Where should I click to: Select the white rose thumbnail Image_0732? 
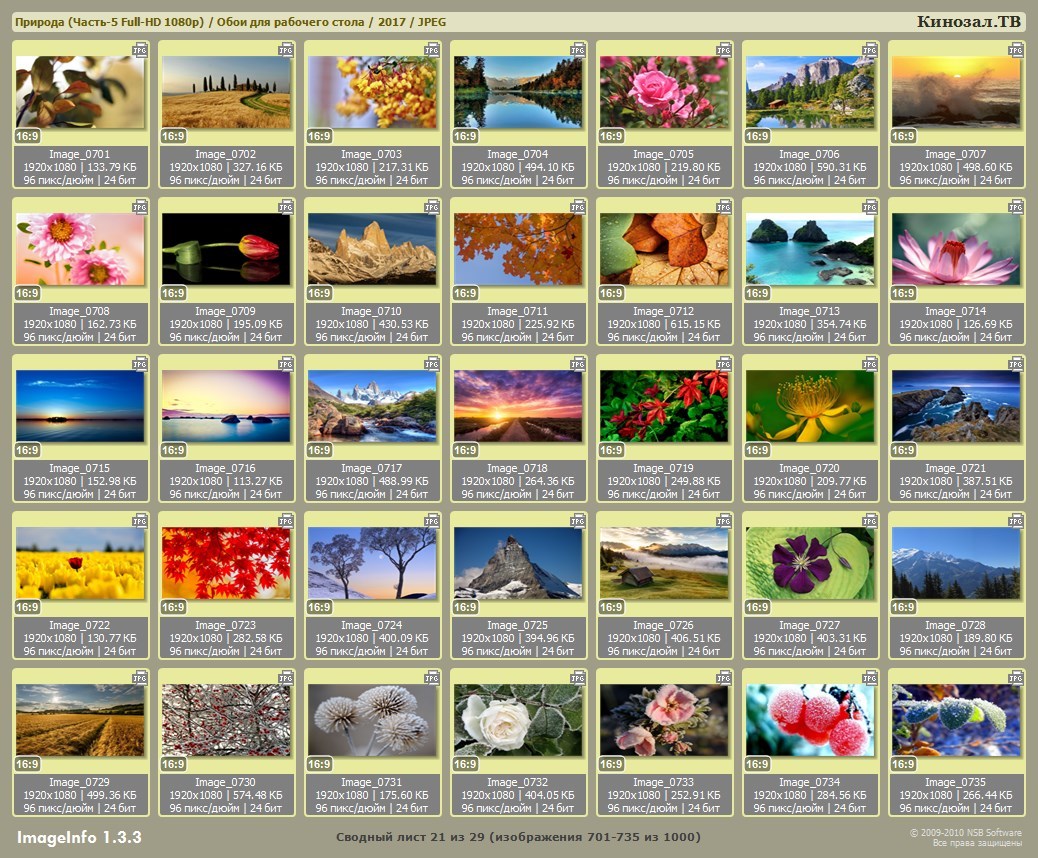click(x=518, y=719)
